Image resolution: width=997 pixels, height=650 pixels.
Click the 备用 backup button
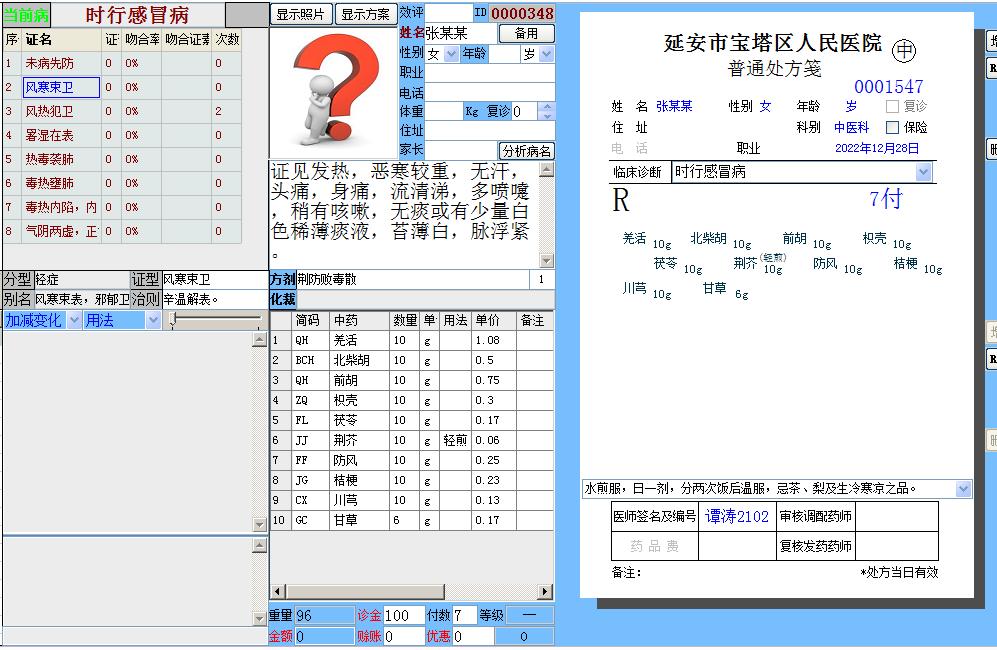527,33
